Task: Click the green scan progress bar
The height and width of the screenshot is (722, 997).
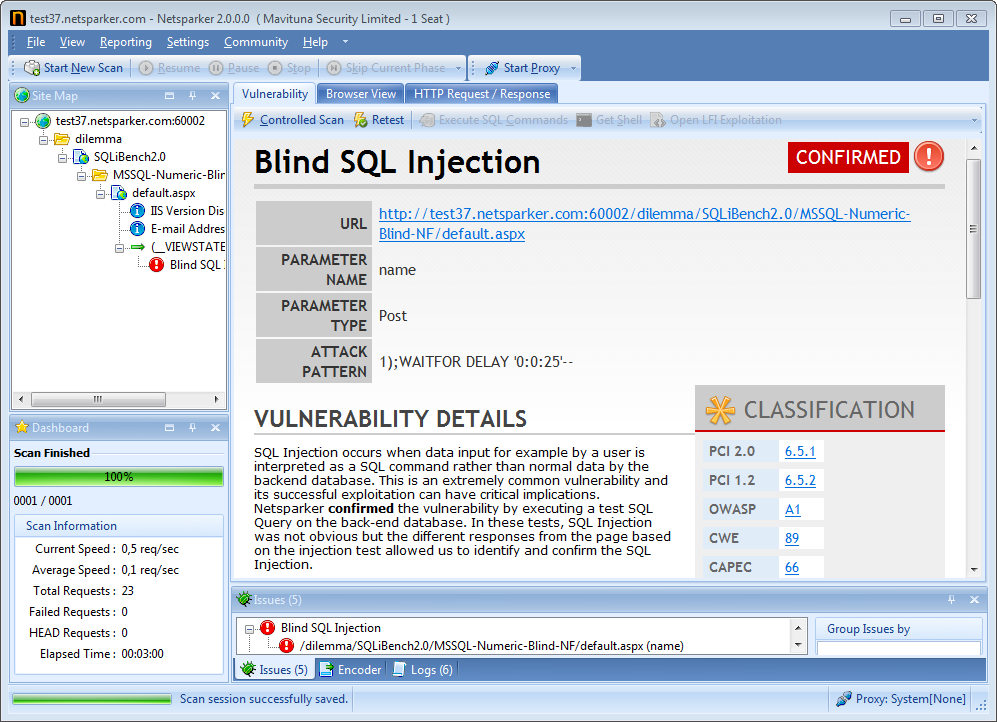Action: [118, 478]
